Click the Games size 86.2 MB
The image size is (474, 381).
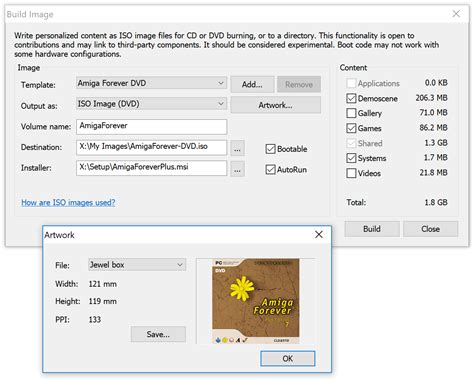click(x=433, y=128)
